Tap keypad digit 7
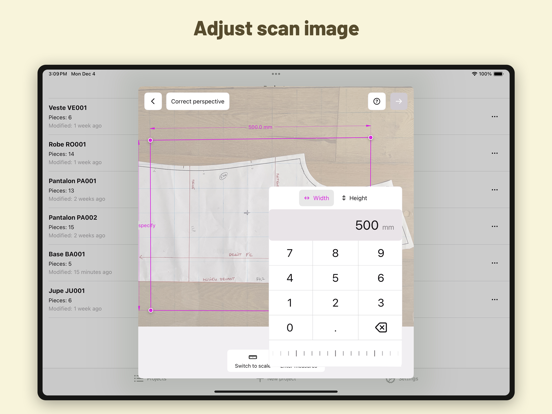The height and width of the screenshot is (414, 552). coord(290,253)
